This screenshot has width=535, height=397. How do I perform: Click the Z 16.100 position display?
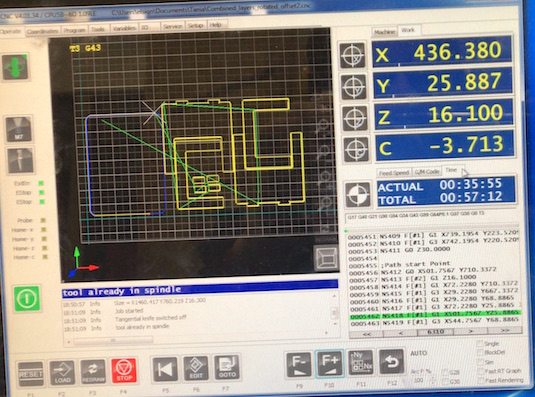pyautogui.click(x=444, y=114)
